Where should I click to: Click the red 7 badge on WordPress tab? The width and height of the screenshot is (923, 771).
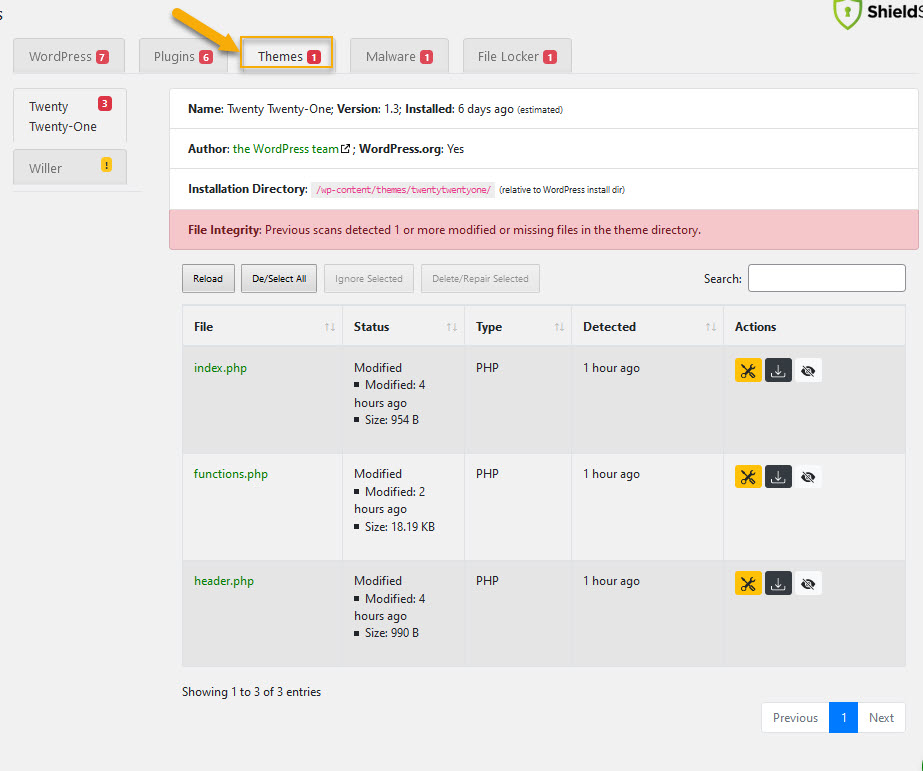[102, 57]
